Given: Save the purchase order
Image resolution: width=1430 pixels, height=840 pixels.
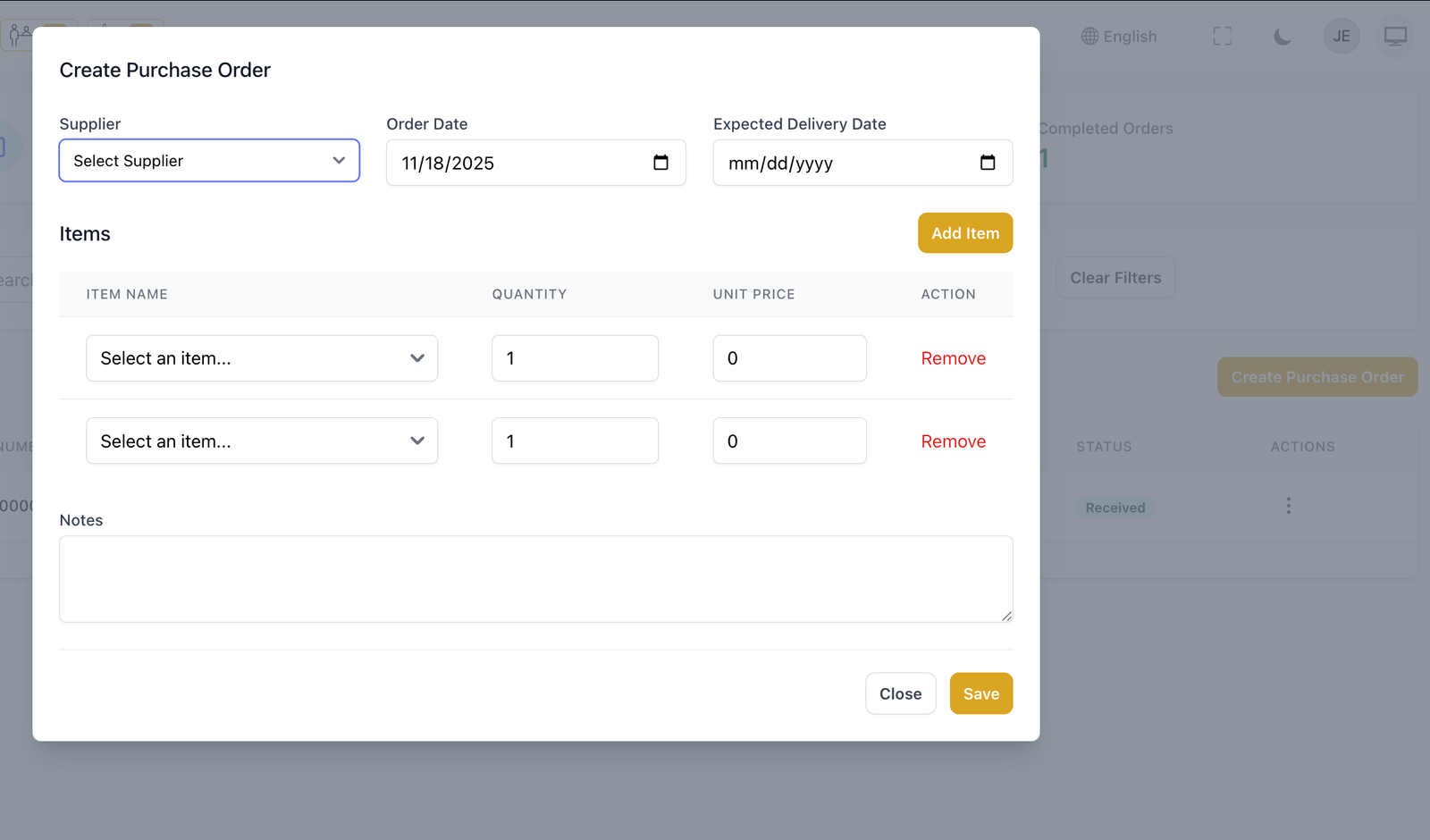Looking at the screenshot, I should [980, 693].
